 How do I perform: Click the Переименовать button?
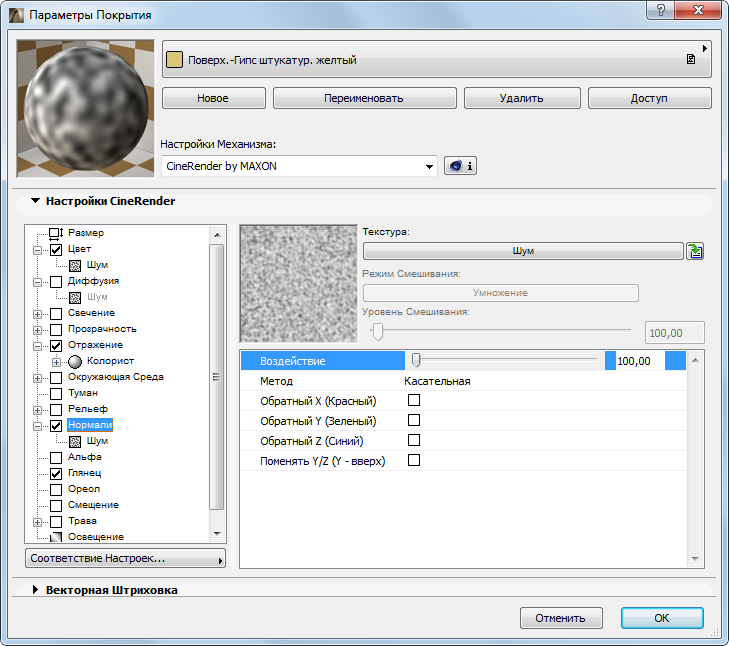click(364, 98)
